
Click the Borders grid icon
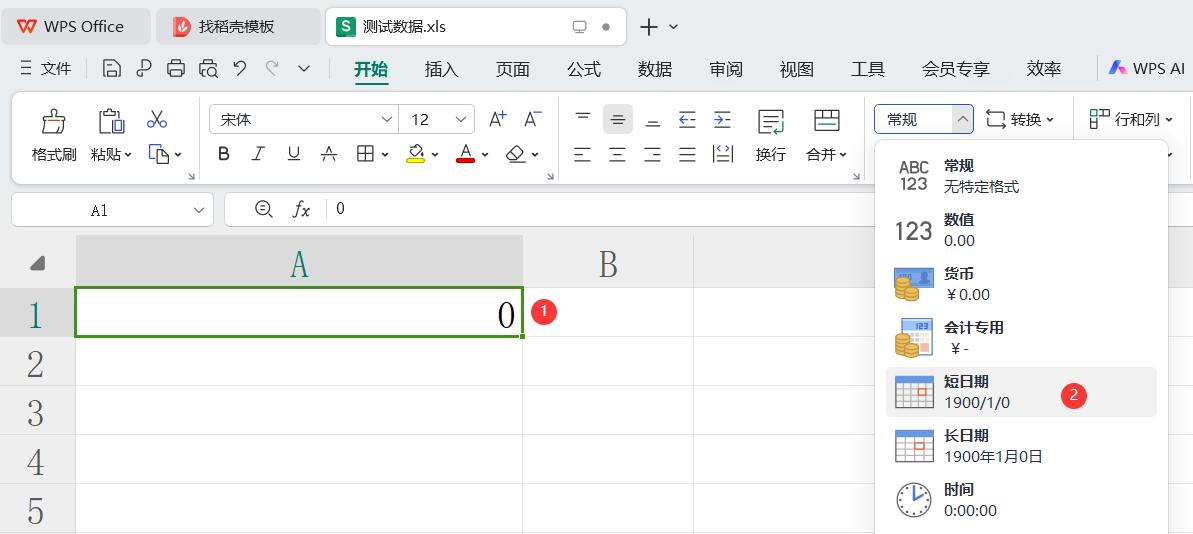(x=365, y=154)
